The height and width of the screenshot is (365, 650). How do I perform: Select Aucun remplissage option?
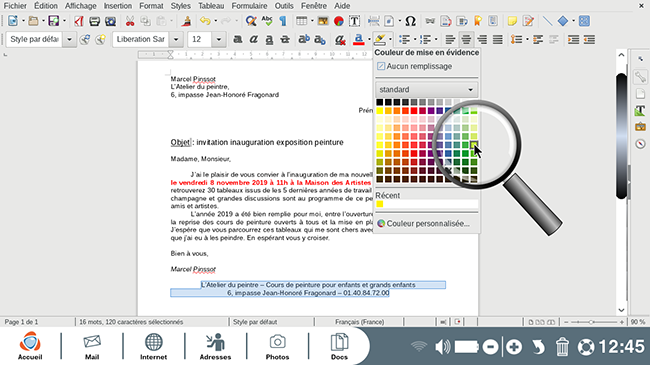[415, 66]
